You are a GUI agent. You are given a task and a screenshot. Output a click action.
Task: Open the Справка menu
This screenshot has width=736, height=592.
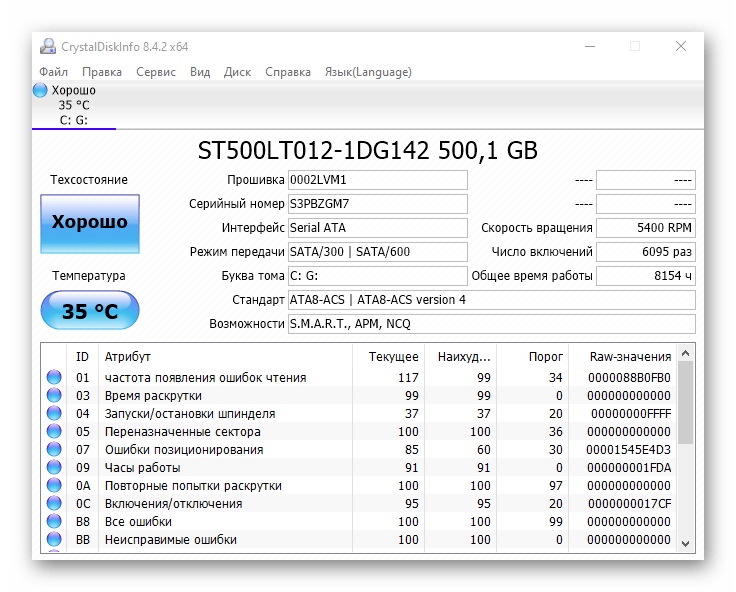click(288, 72)
